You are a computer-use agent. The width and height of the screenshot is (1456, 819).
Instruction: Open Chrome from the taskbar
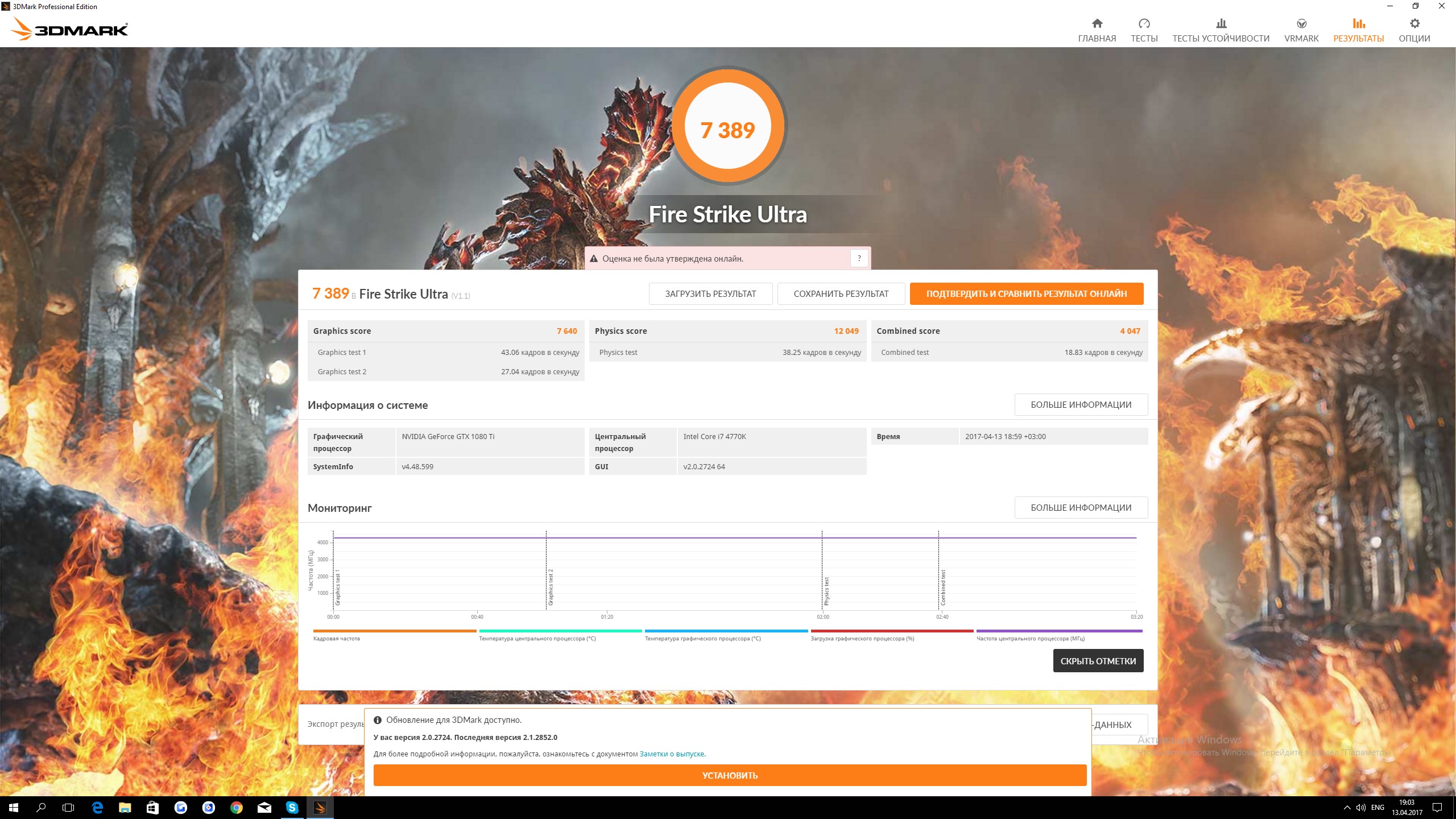237,807
